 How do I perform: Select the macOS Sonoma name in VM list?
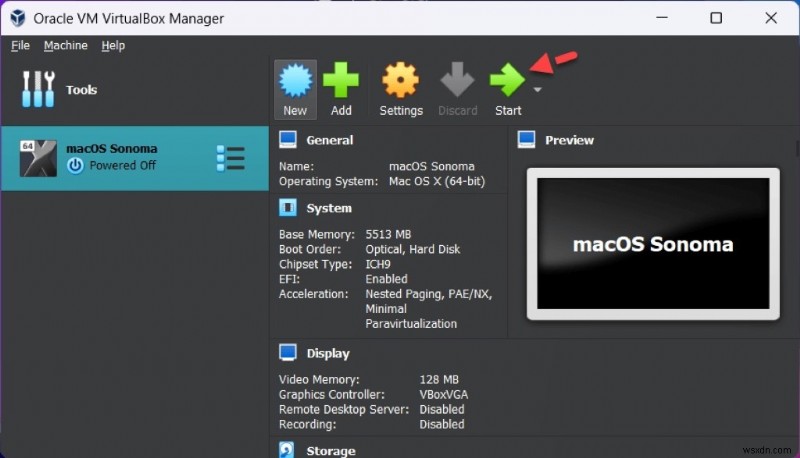[112, 148]
